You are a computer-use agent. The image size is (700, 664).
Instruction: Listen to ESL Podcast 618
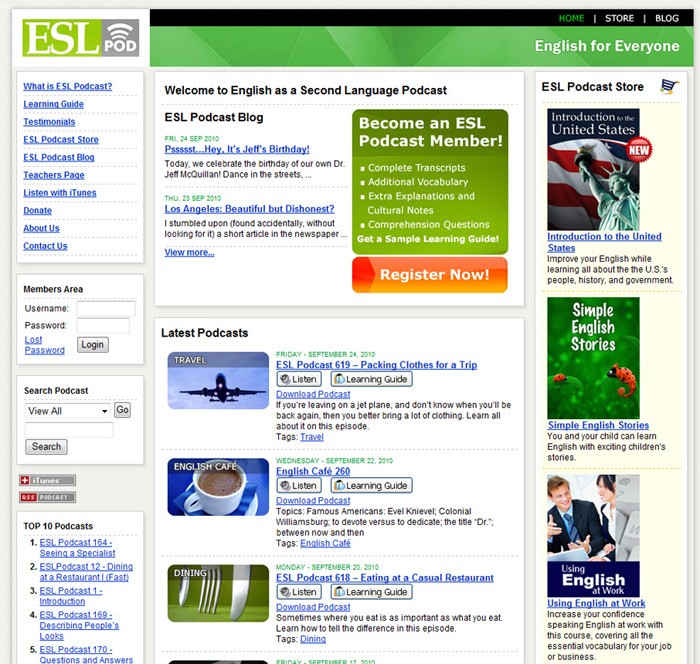299,592
